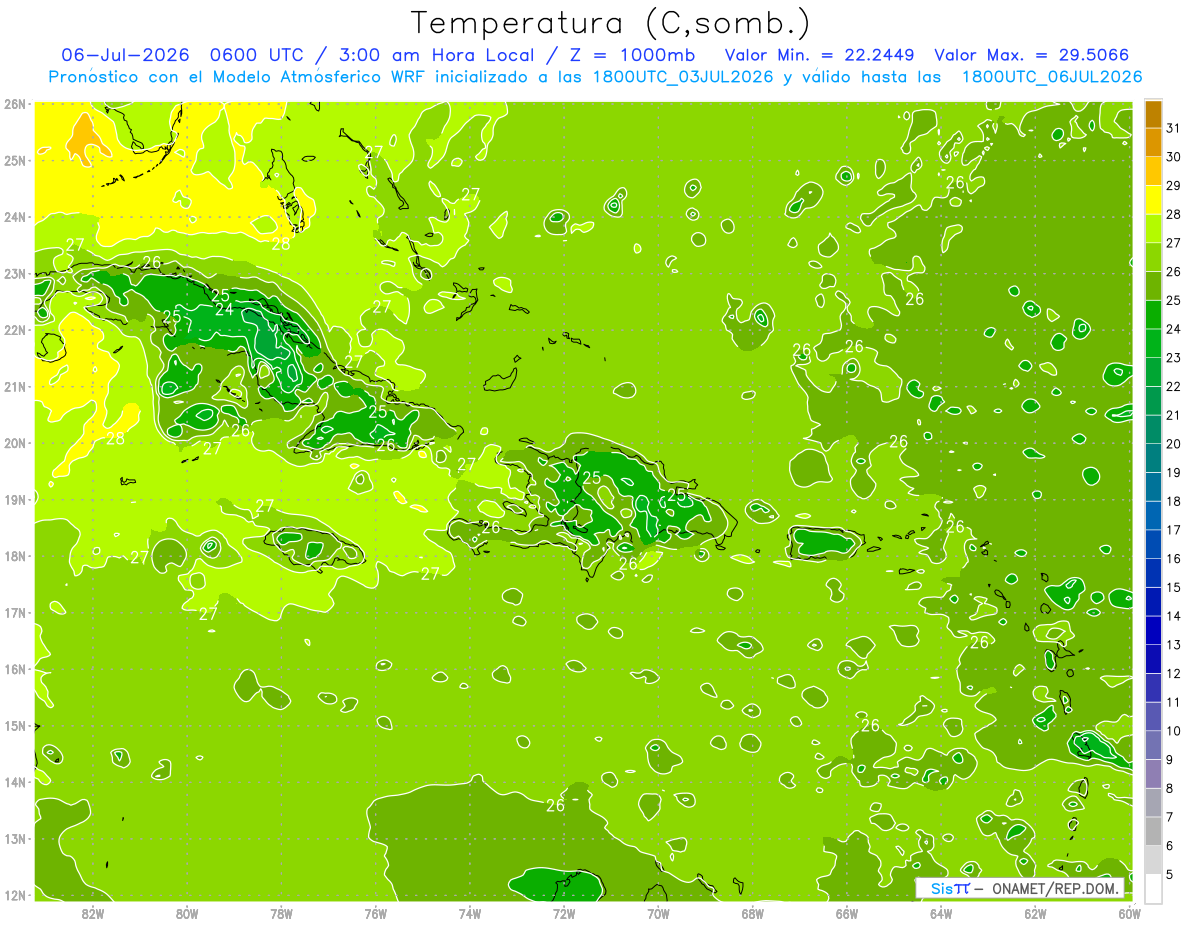
Task: Click the 64W longitude axis label
Action: [x=941, y=913]
